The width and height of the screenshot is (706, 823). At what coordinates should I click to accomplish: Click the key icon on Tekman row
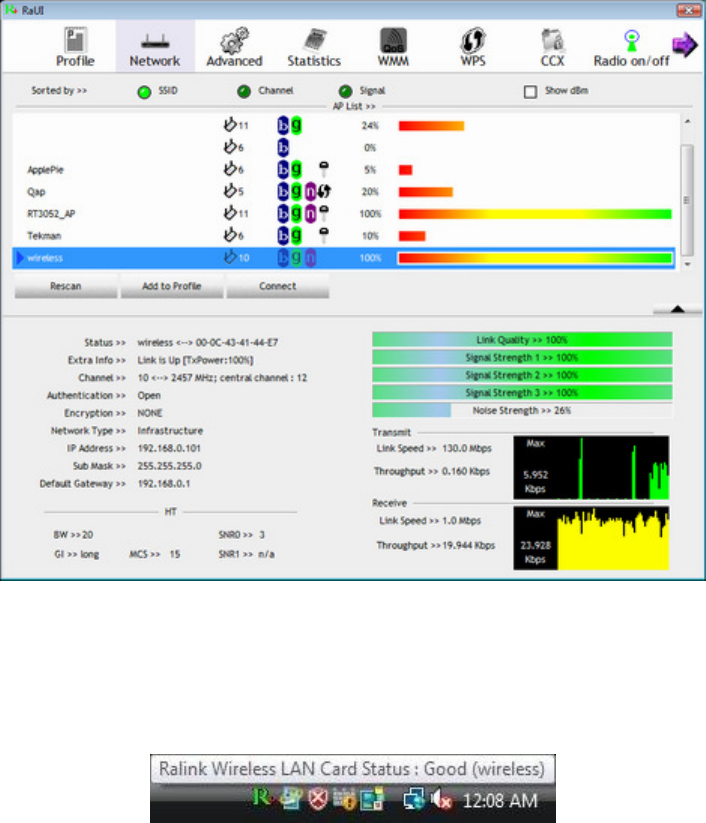[324, 235]
